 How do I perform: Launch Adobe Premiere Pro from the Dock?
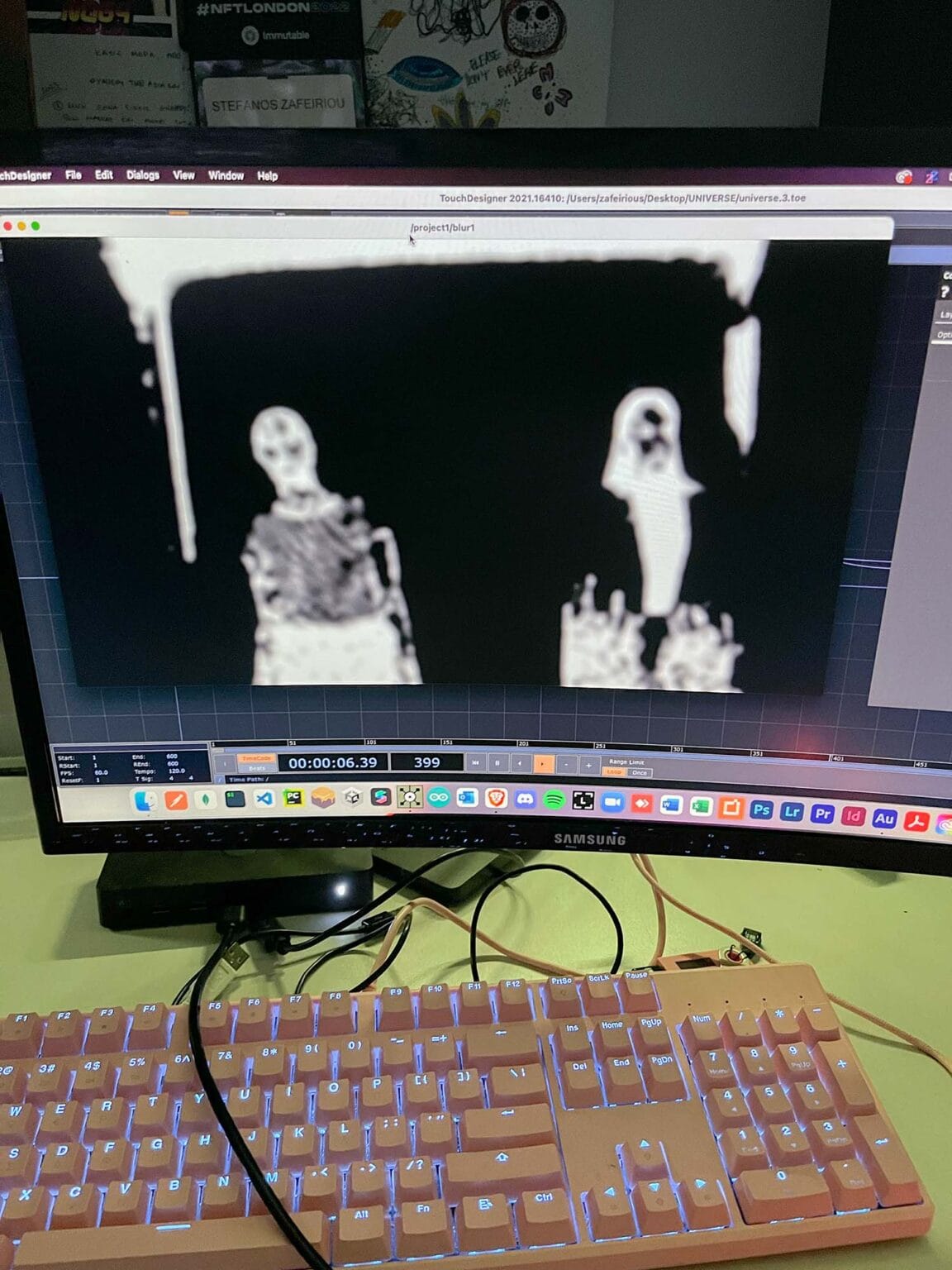[x=821, y=813]
